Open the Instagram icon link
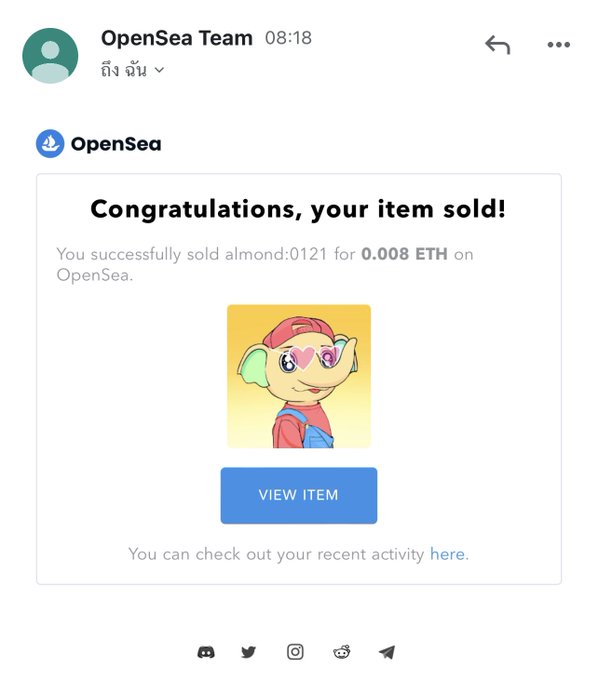 click(295, 652)
